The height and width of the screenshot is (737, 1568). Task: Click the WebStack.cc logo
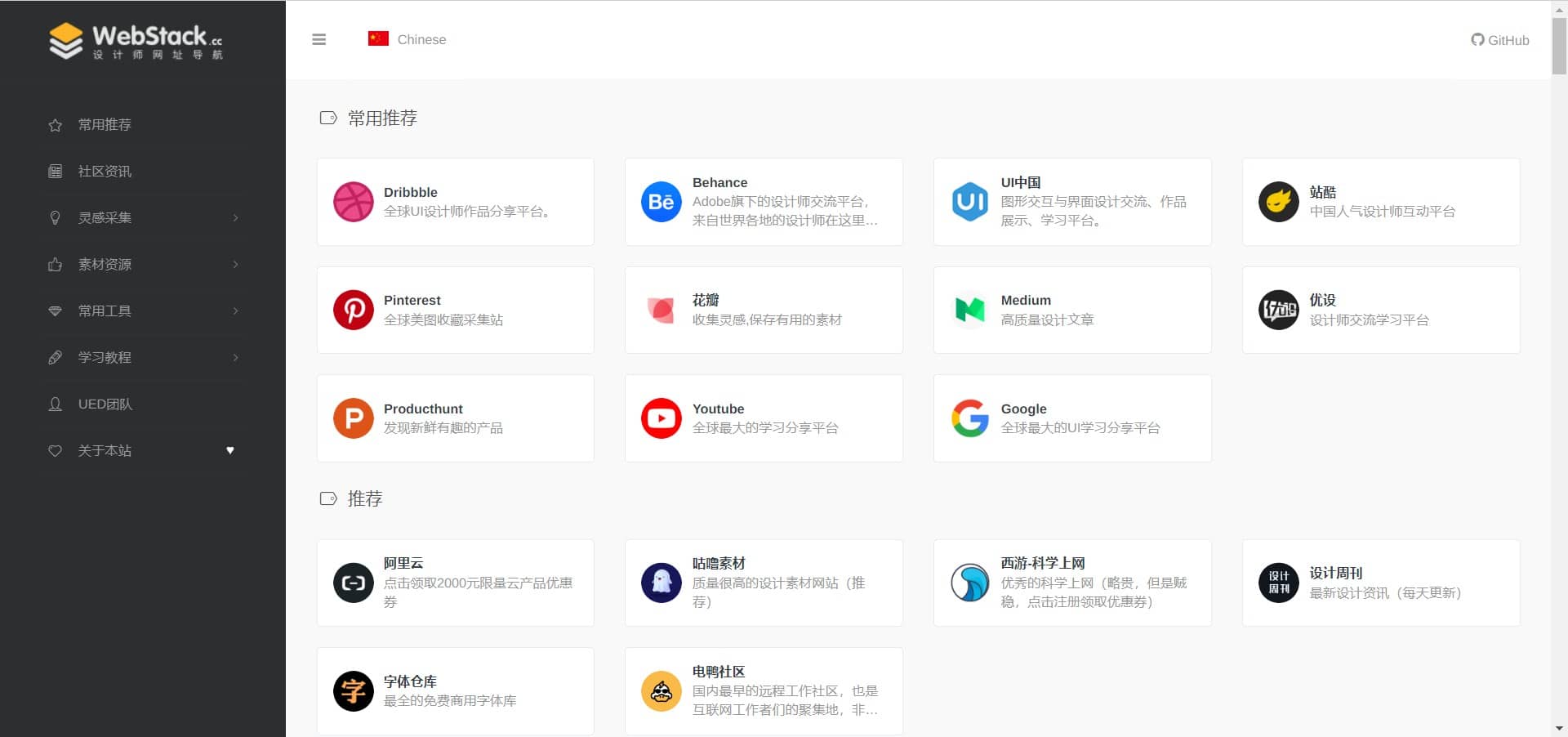point(136,40)
